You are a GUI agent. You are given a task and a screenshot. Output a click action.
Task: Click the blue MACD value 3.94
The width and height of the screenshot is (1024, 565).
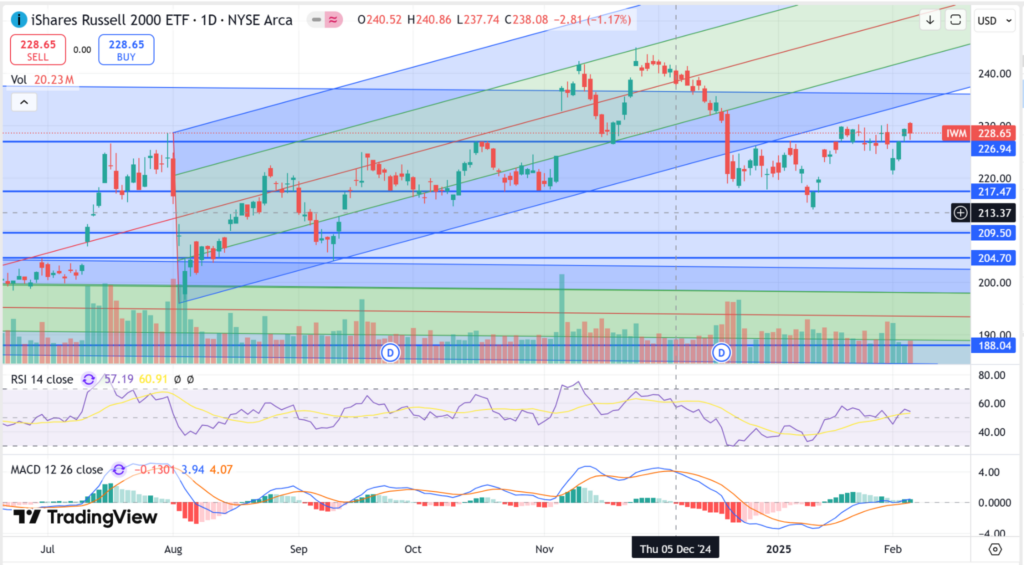[193, 470]
